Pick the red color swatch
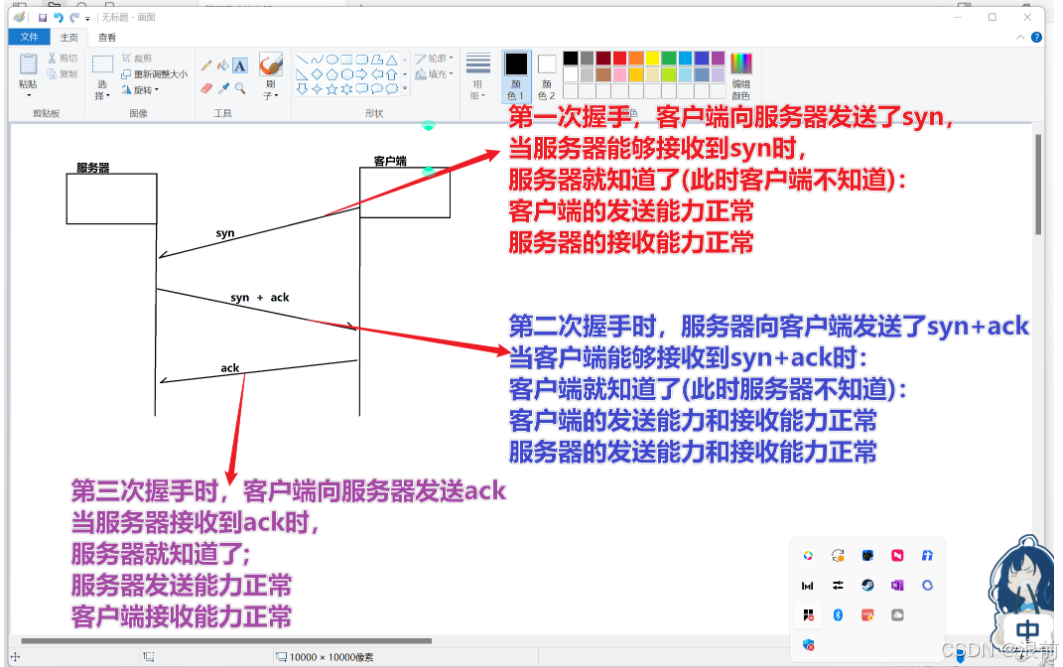Screen dimensions: 1063x667 [x=620, y=59]
